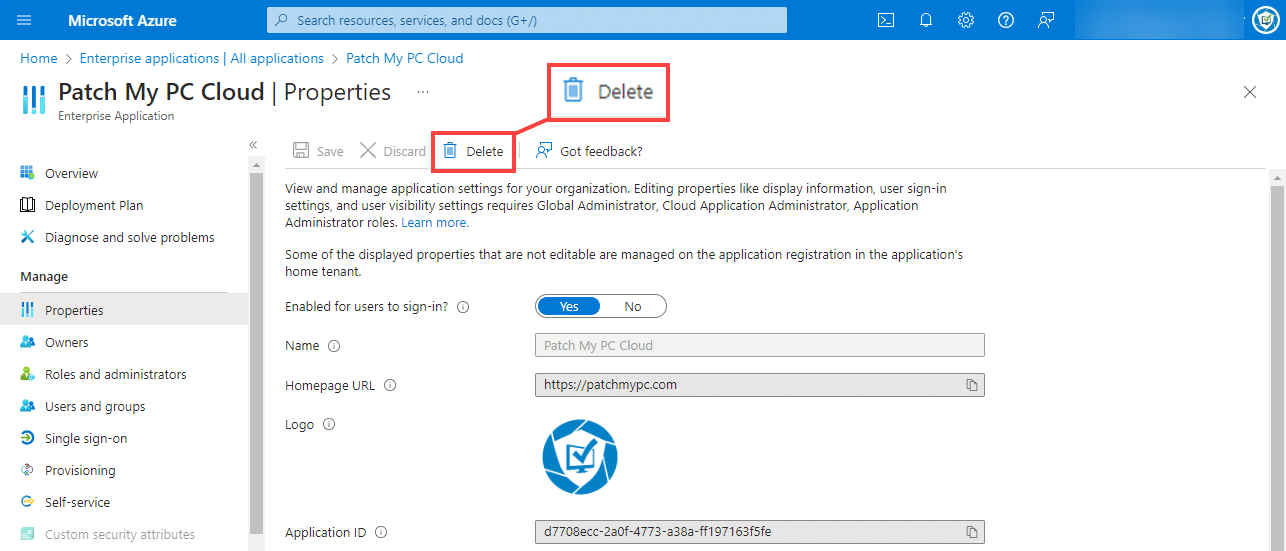
Task: Click the help question mark icon
Action: (x=1006, y=20)
